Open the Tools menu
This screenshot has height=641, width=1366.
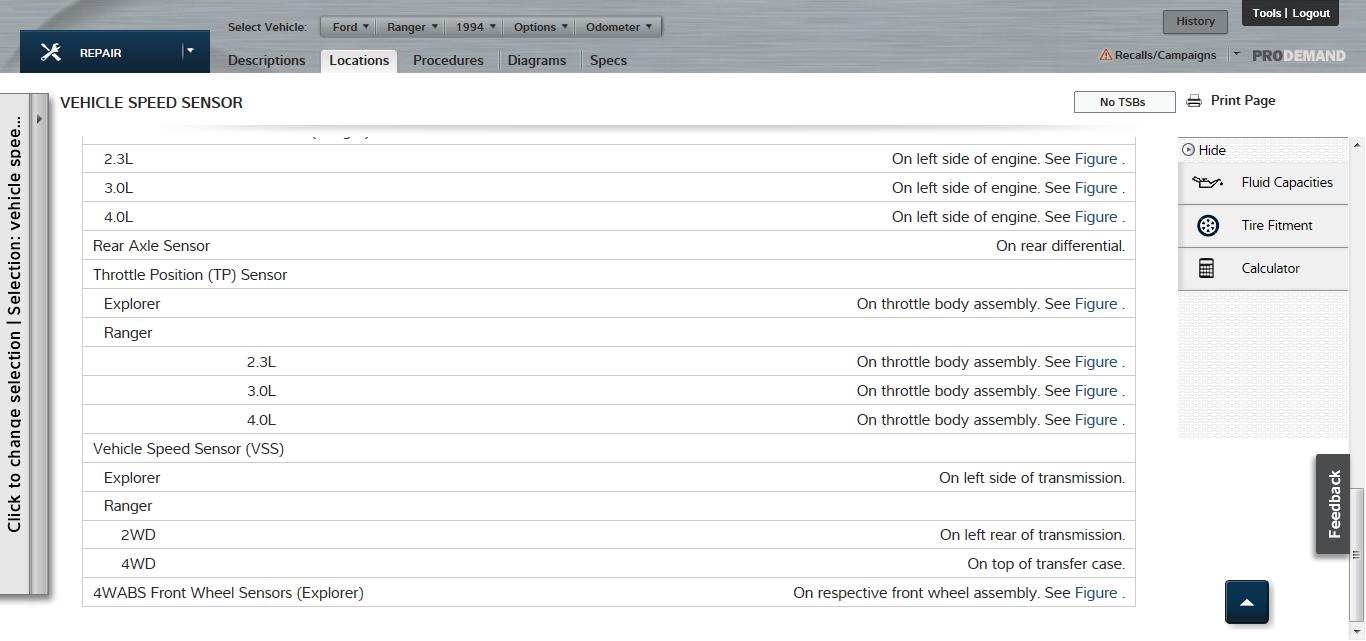1266,13
